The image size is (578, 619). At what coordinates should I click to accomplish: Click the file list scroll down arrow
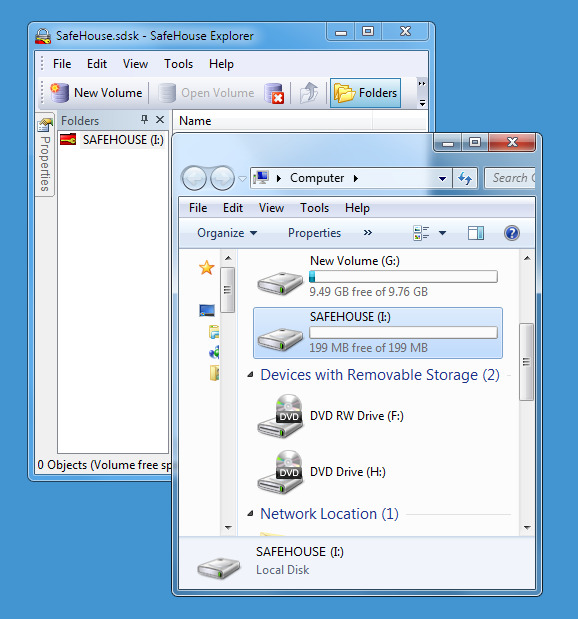pyautogui.click(x=527, y=527)
